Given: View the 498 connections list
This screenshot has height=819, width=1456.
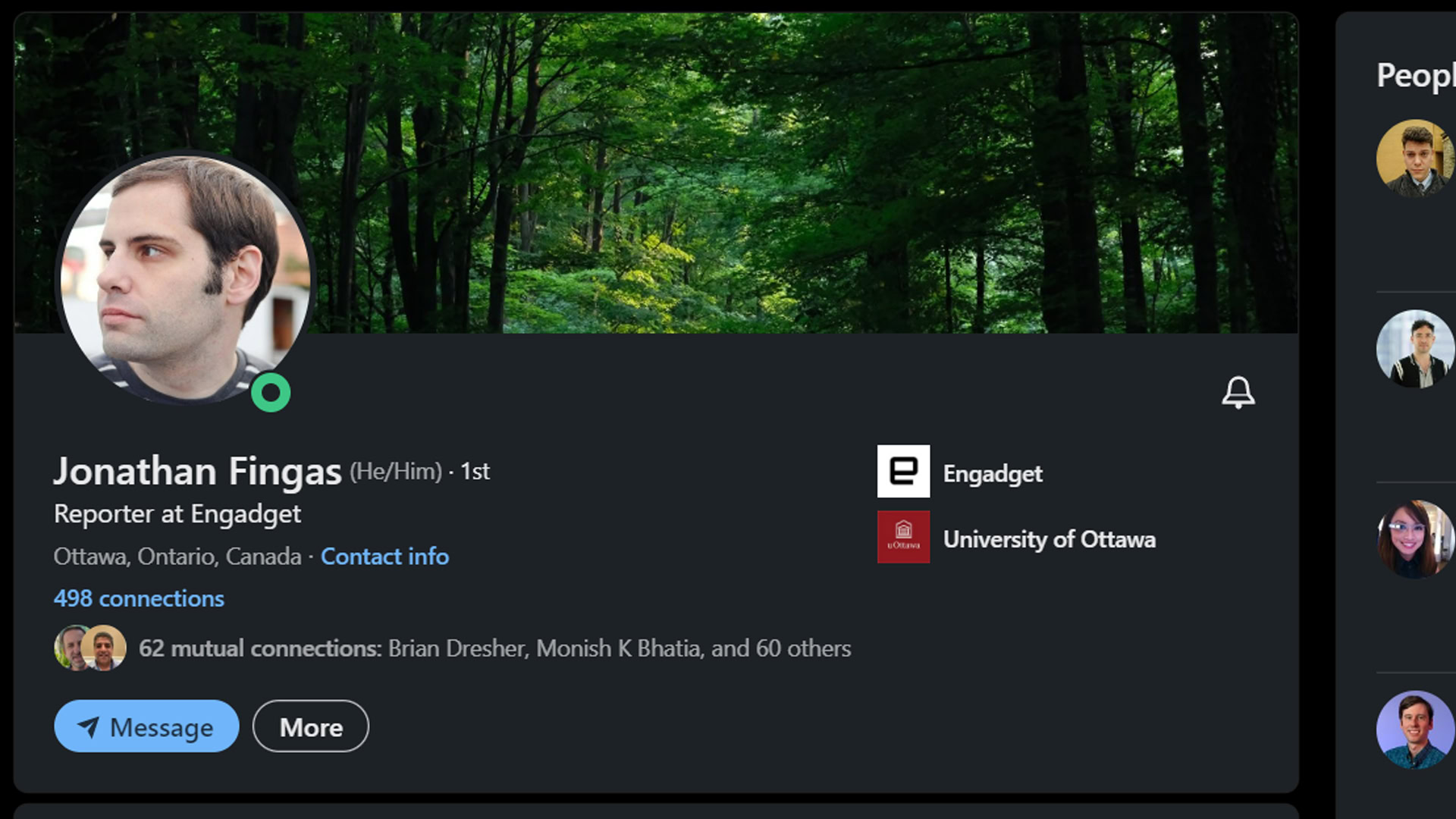Looking at the screenshot, I should [139, 598].
